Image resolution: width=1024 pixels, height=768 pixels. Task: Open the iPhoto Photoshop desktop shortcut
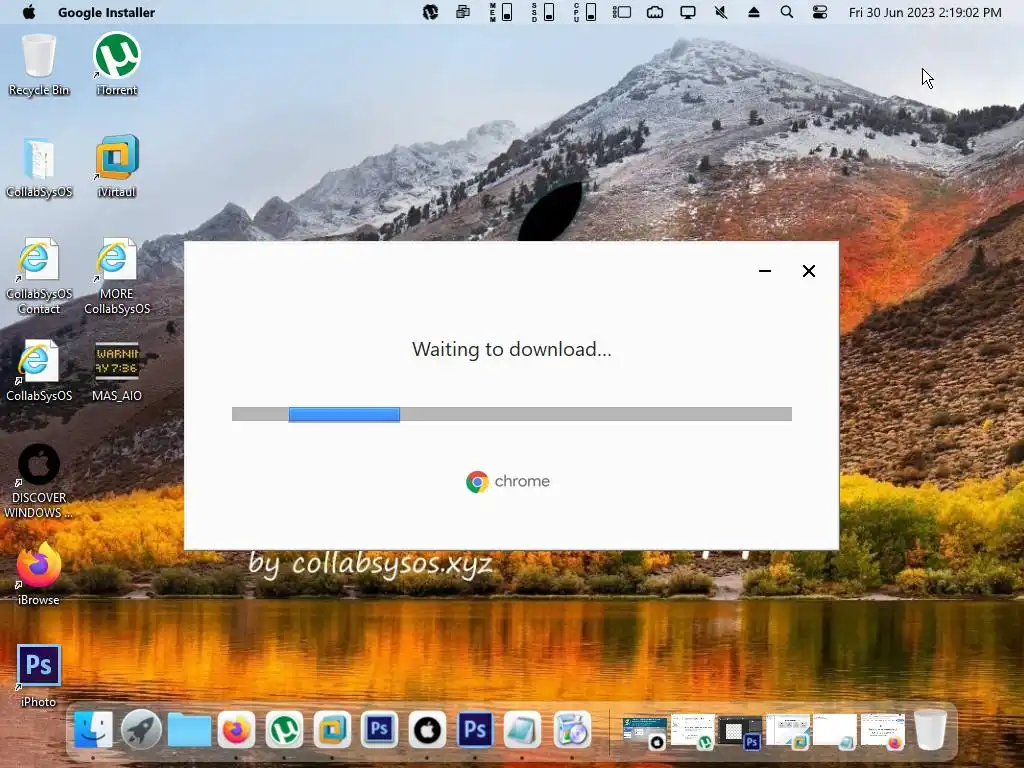39,676
